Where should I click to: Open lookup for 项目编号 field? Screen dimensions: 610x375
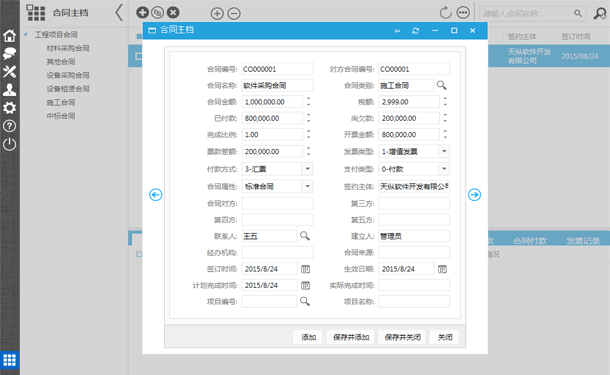pos(305,301)
